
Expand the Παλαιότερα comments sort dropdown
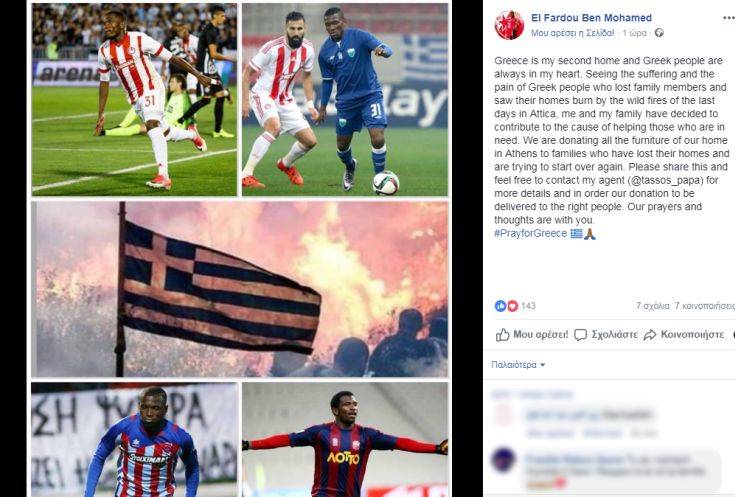518,365
